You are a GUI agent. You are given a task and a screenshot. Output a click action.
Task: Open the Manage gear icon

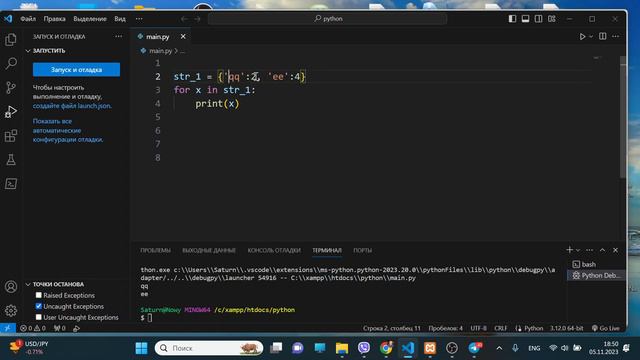(11, 311)
